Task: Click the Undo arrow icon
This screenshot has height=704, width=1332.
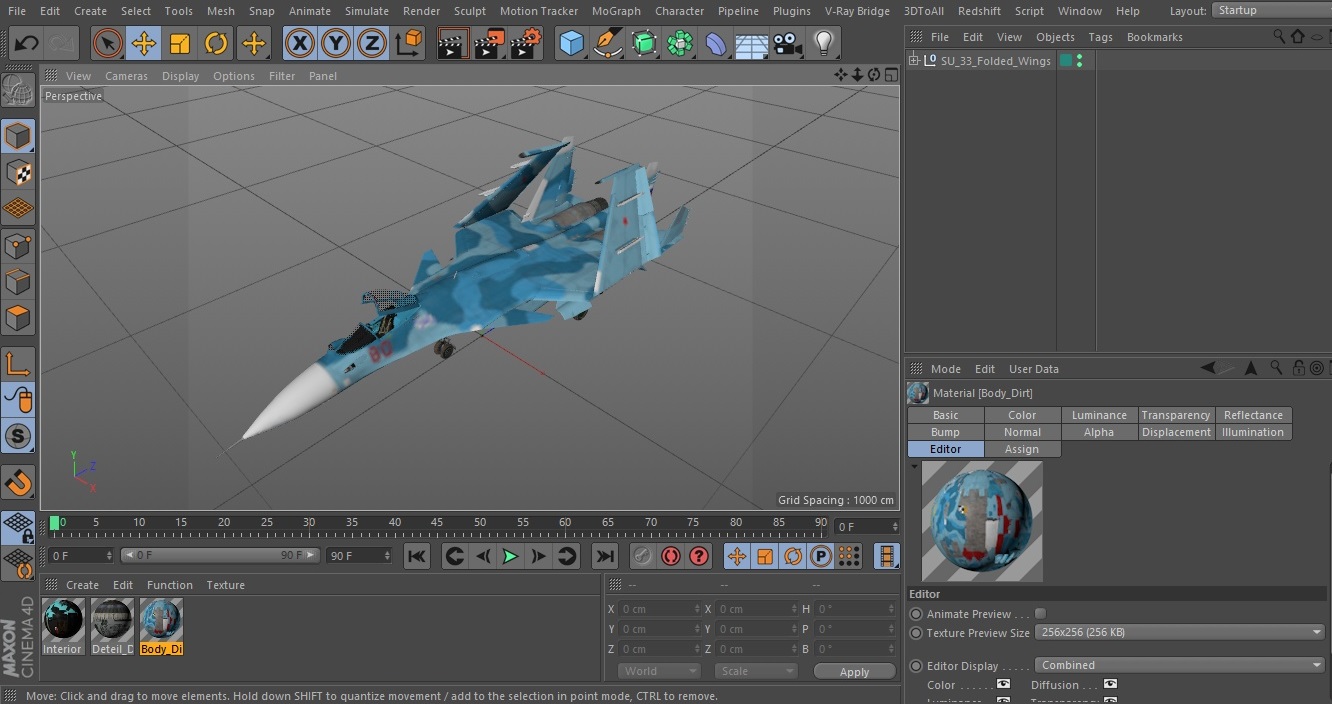Action: click(27, 43)
